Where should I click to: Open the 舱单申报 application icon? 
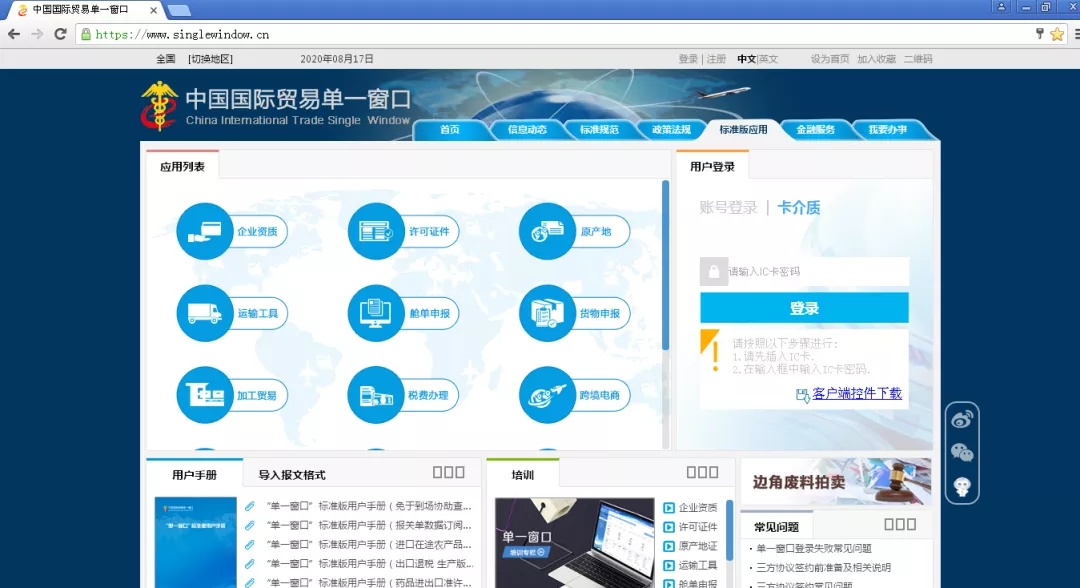(x=376, y=313)
